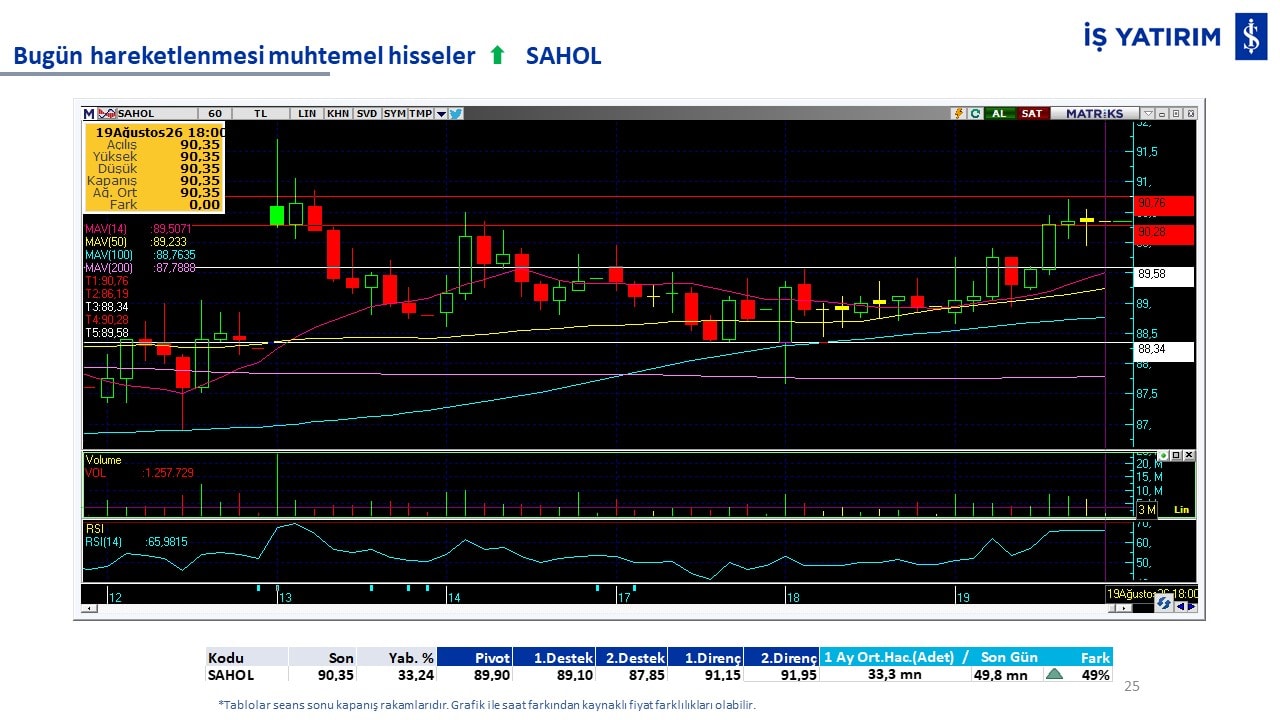This screenshot has height=720, width=1280.
Task: Toggle the Lin scale label in Volume panel
Action: click(1181, 509)
